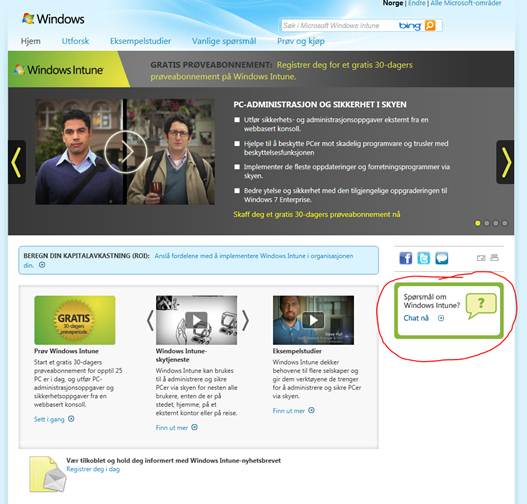Open the chat bubble share icon
The image size is (527, 504).
[x=442, y=258]
